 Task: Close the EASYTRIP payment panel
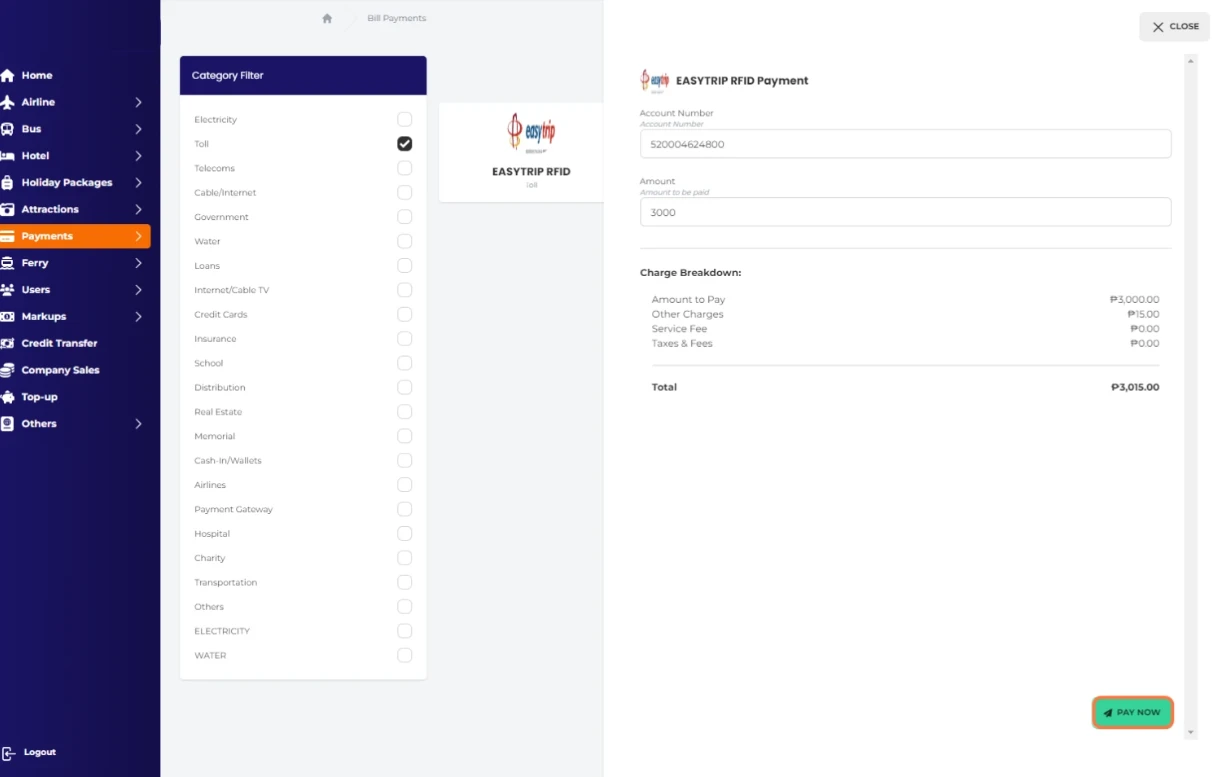pos(1174,27)
